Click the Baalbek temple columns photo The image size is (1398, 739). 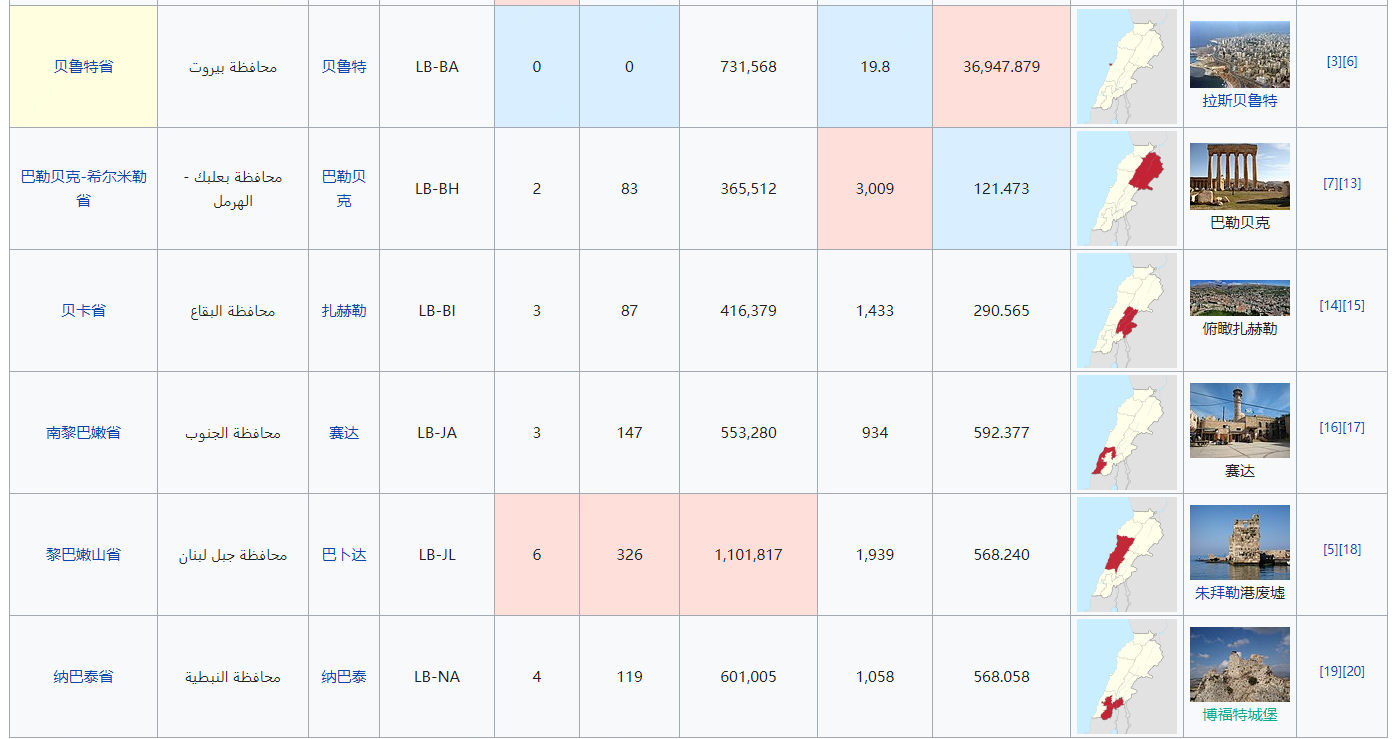pyautogui.click(x=1239, y=176)
